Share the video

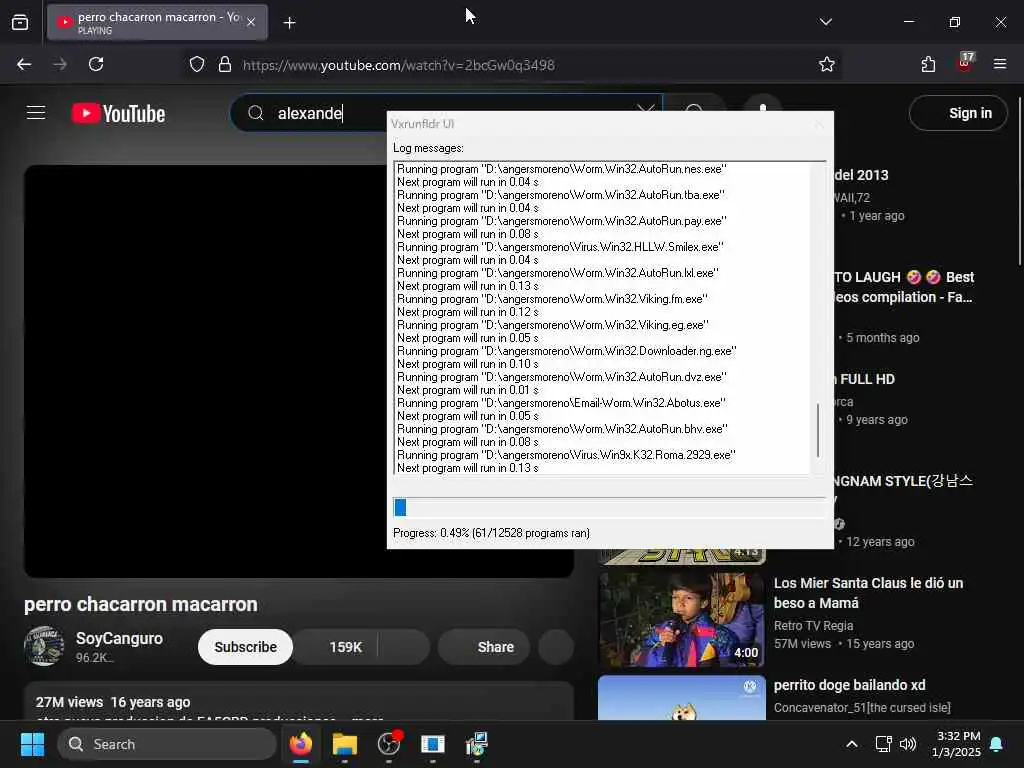pyautogui.click(x=484, y=647)
